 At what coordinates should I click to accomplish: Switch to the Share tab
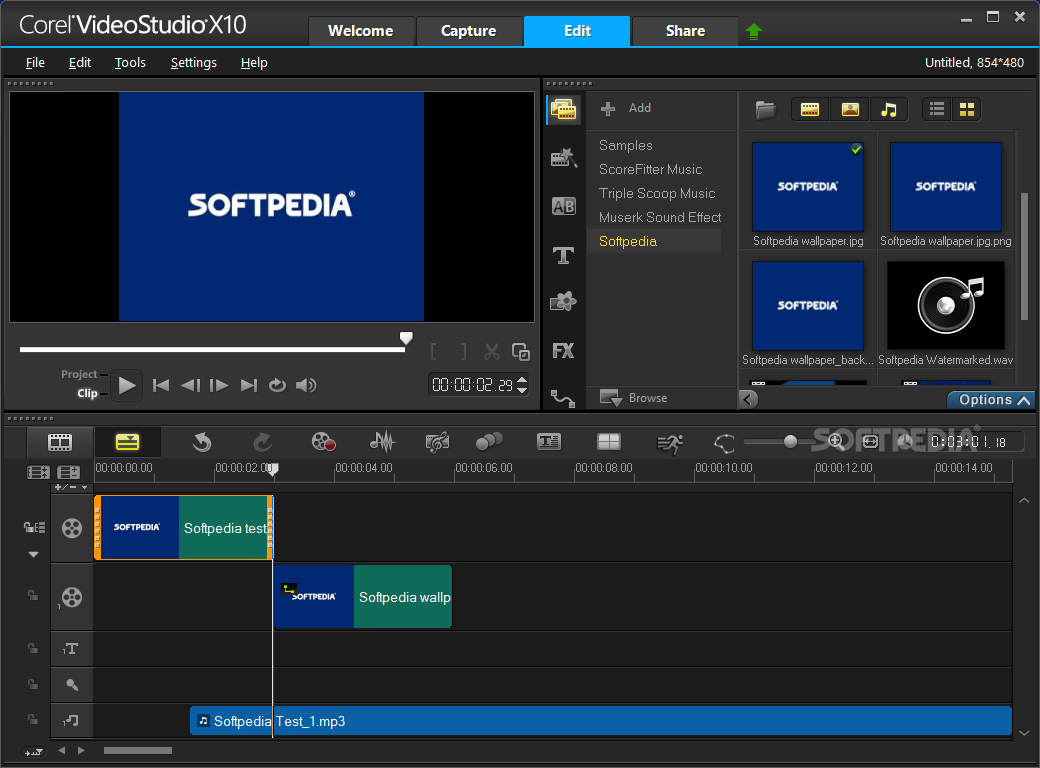point(685,31)
